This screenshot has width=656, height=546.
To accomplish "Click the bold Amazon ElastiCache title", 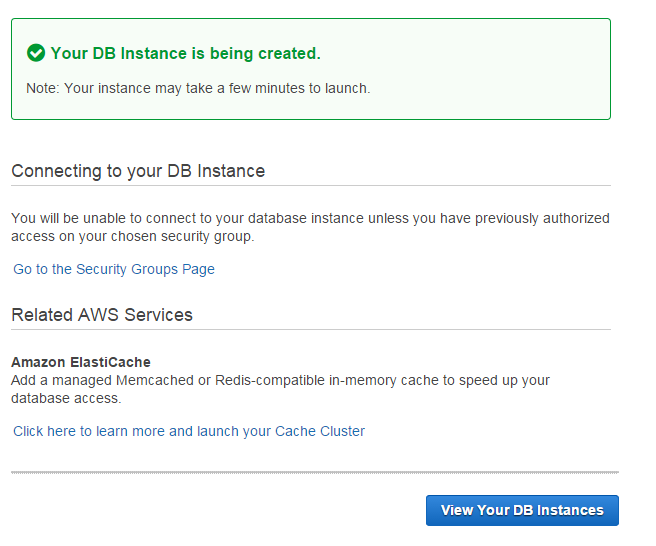I will coord(81,362).
